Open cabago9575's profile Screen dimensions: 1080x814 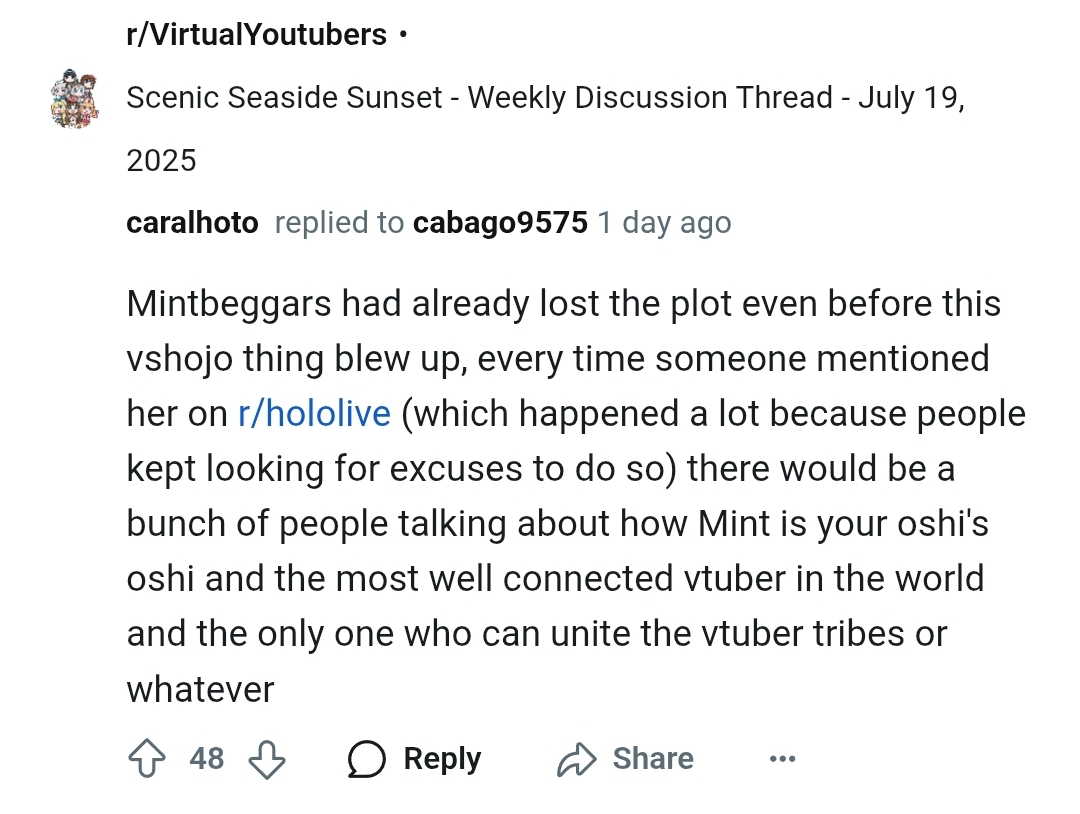pyautogui.click(x=500, y=223)
